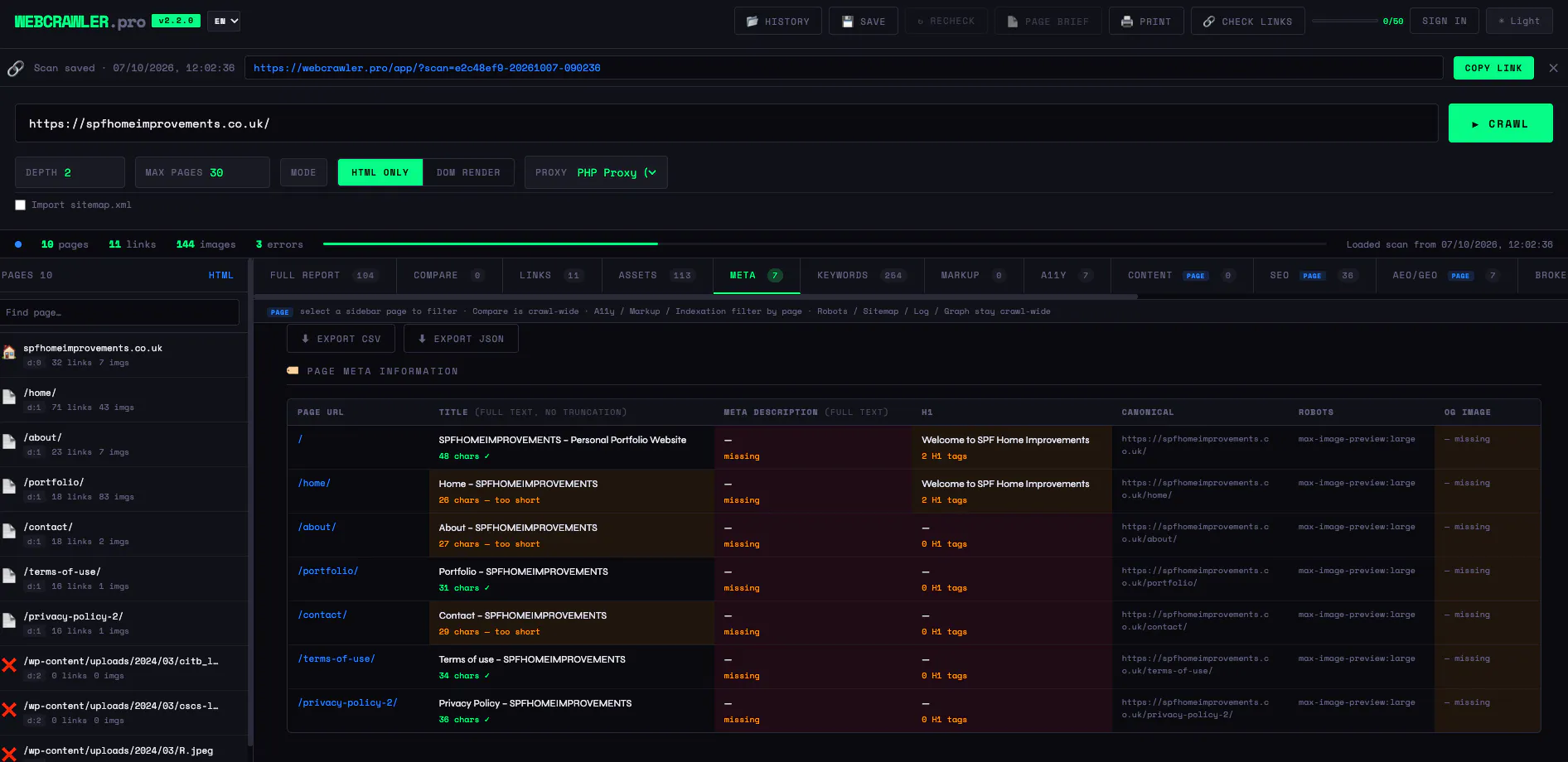Click the 0/50 link check progress bar
The image size is (1568, 762).
(x=1344, y=21)
